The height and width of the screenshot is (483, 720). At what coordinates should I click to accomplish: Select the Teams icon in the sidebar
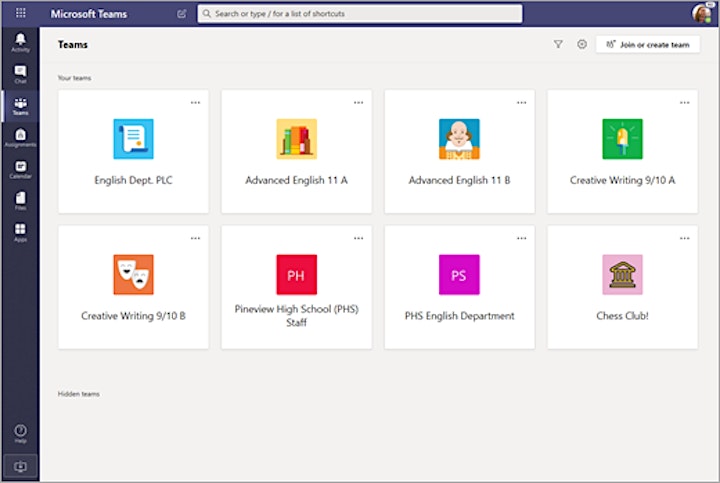(x=20, y=106)
